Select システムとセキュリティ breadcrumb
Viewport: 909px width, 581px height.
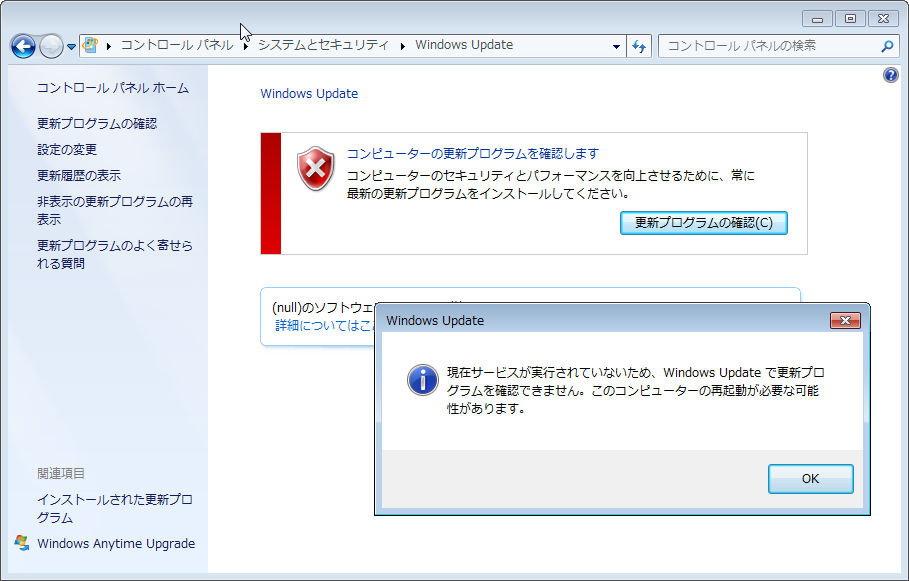point(323,45)
